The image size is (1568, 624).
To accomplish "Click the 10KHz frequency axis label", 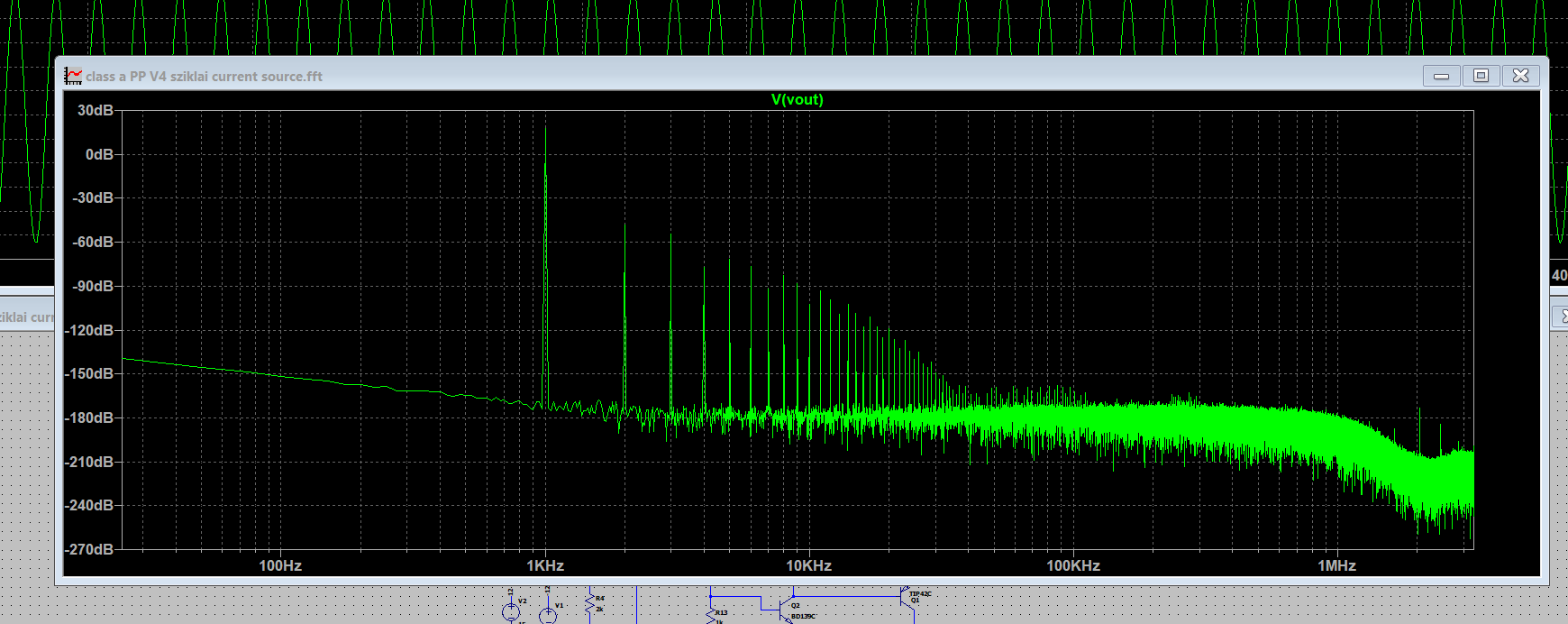I will point(808,565).
